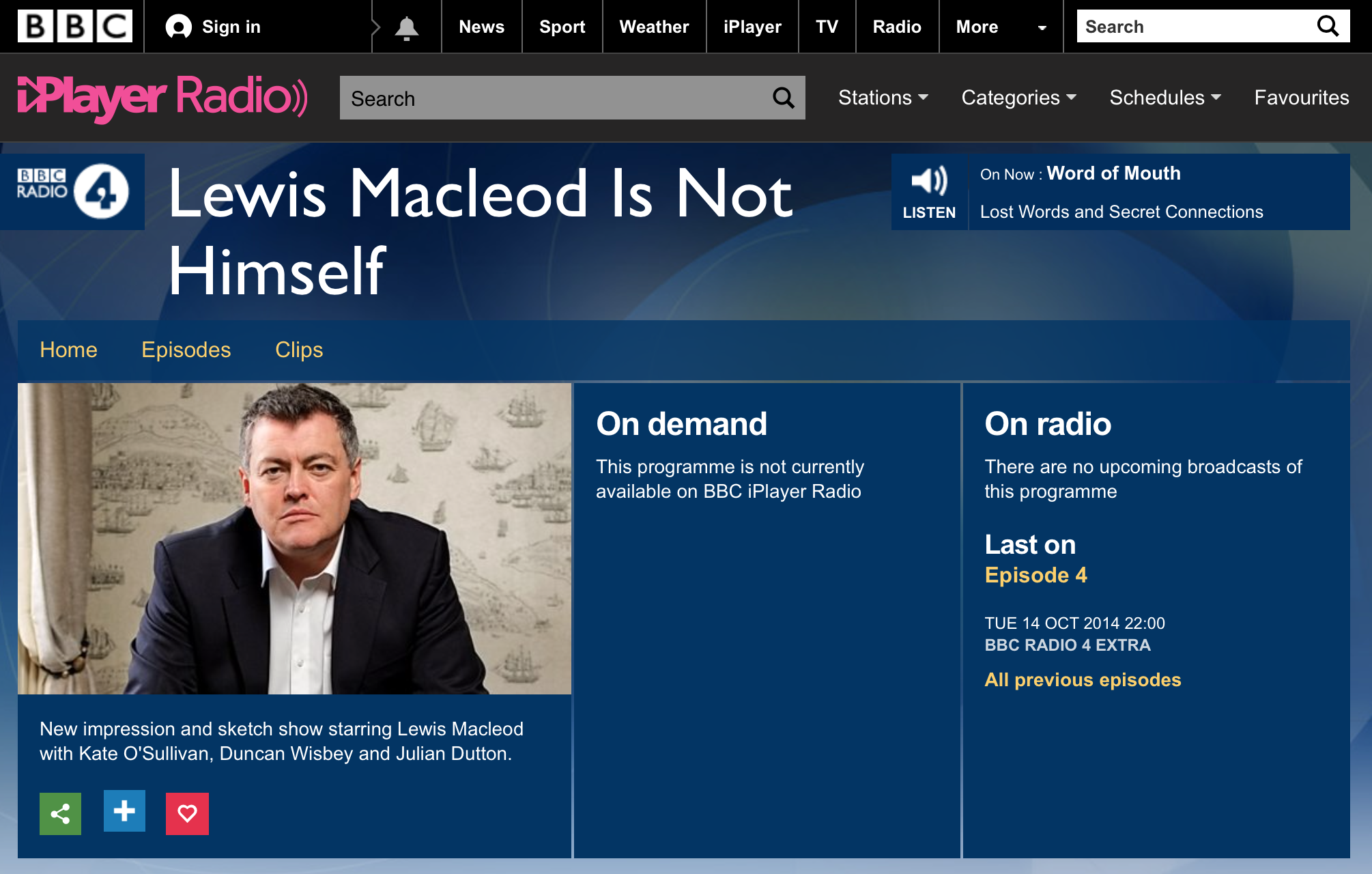The width and height of the screenshot is (1372, 874).
Task: Open the Stations dropdown
Action: (x=883, y=98)
